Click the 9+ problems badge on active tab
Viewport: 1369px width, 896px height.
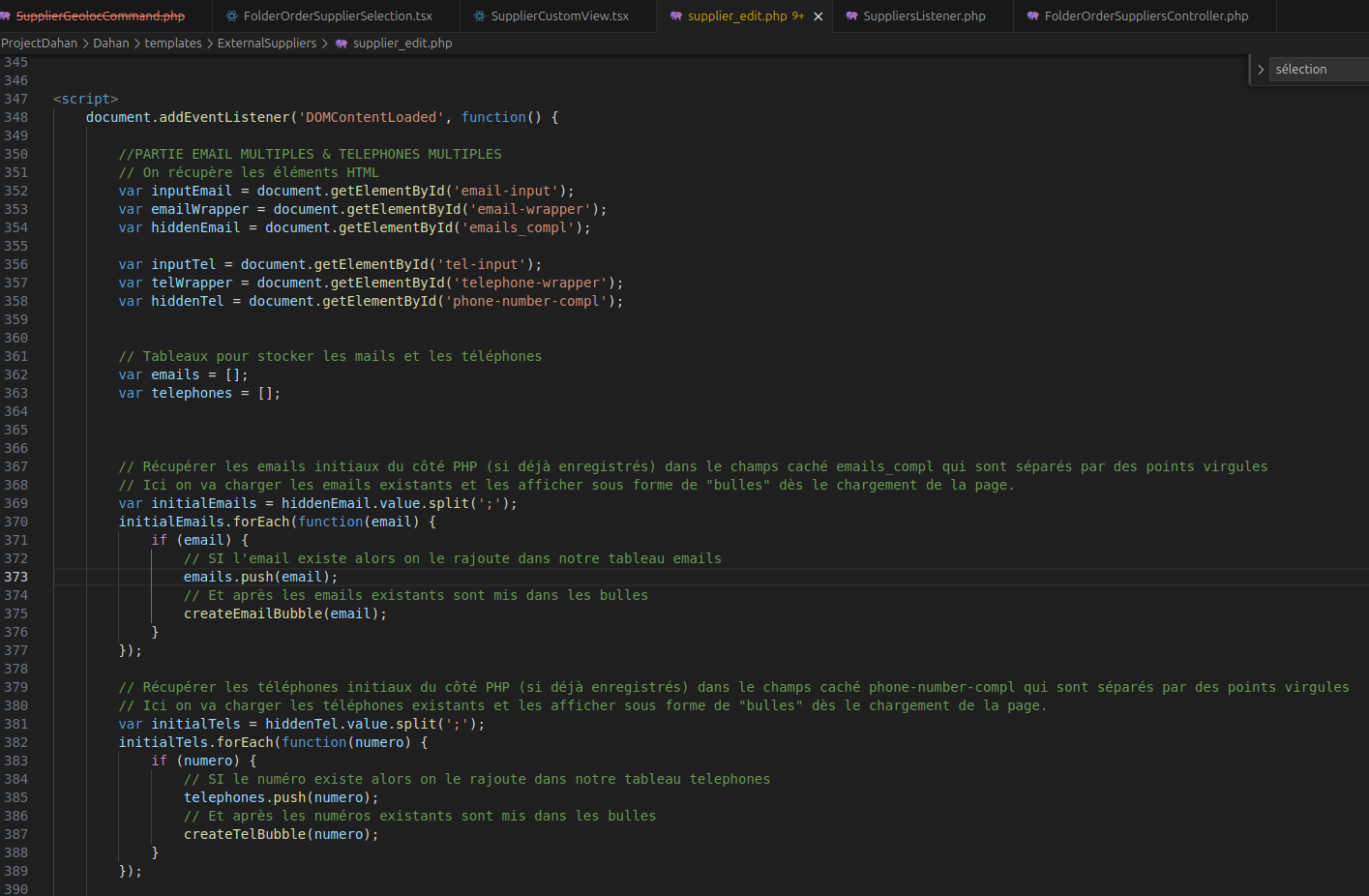[x=798, y=16]
